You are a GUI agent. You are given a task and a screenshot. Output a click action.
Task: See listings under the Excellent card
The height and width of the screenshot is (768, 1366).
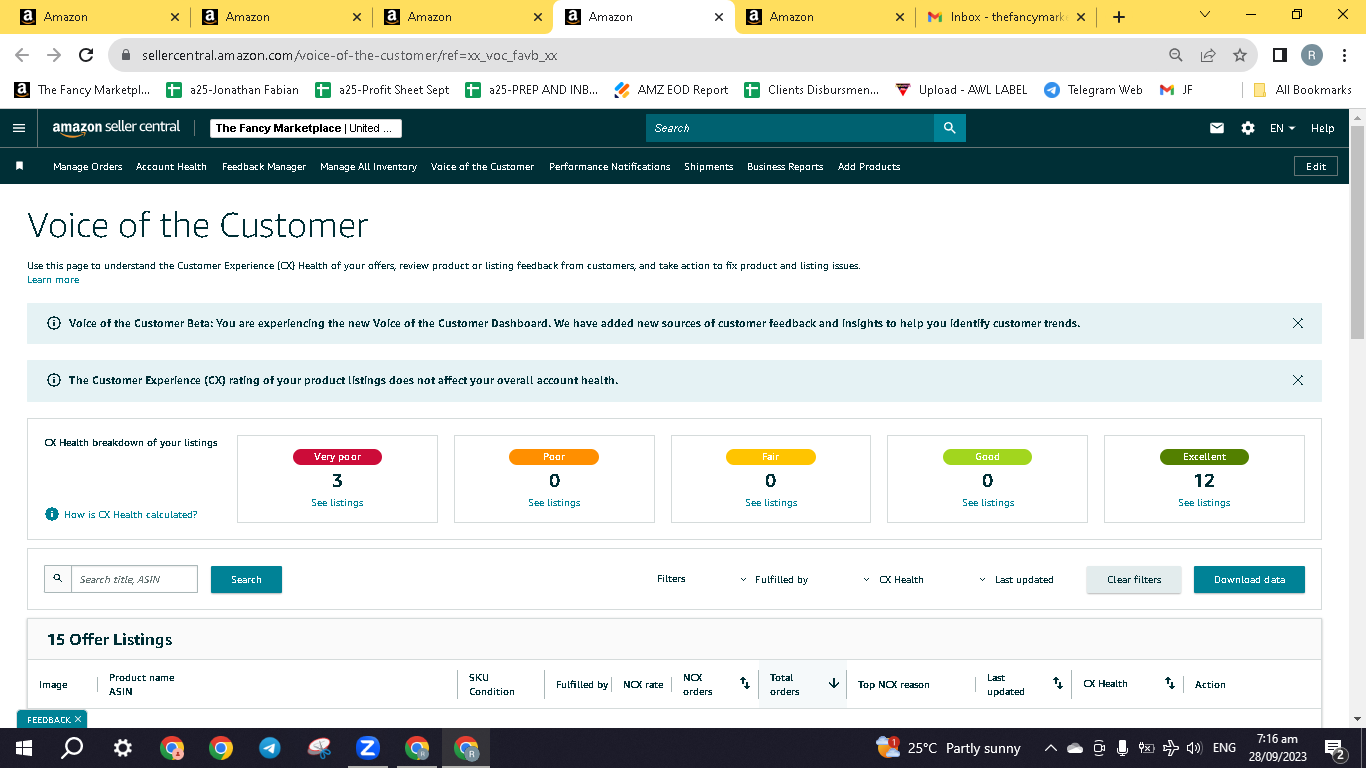click(x=1204, y=502)
